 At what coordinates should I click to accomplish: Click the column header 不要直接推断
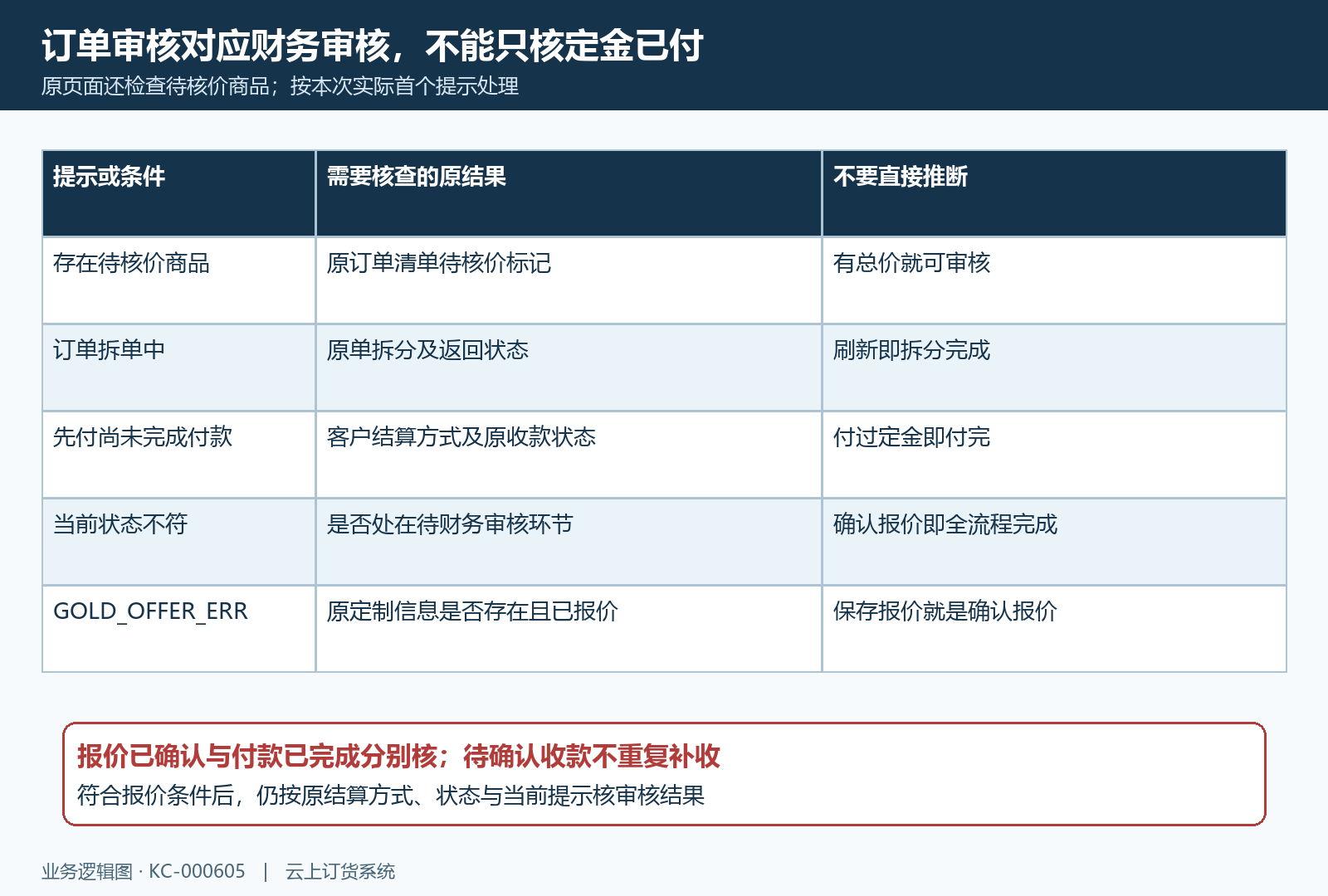(1054, 193)
